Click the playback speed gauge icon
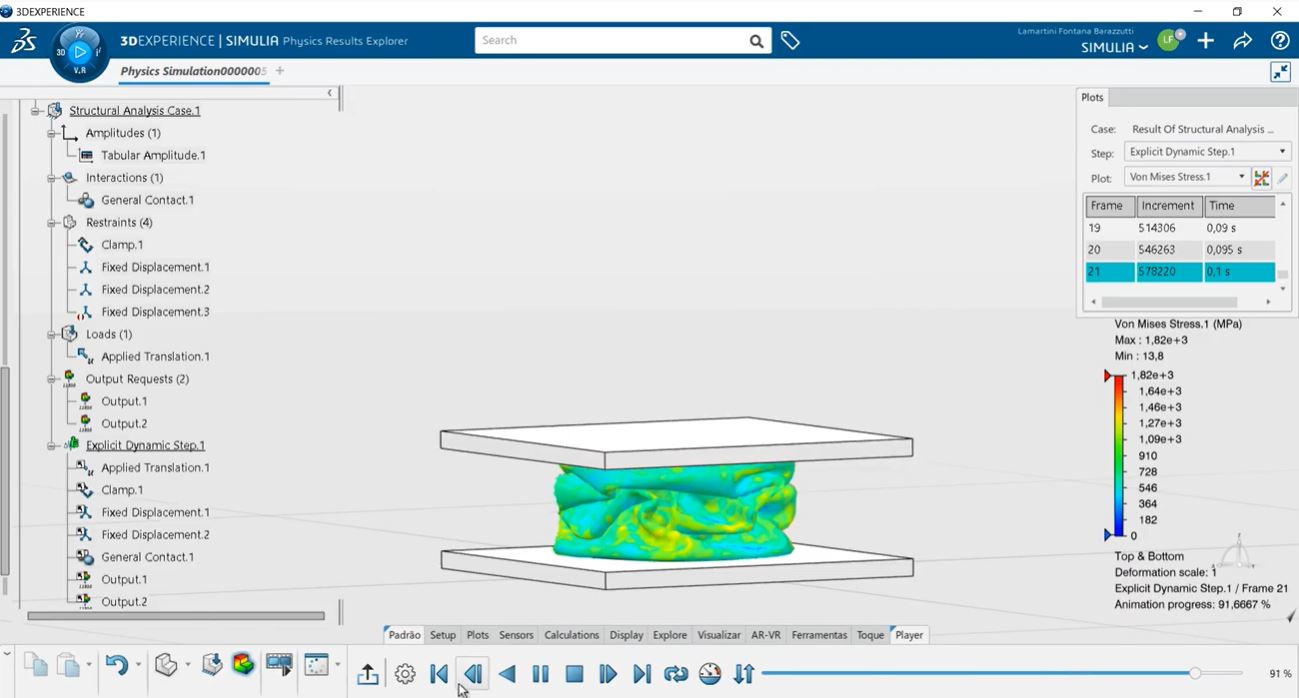Viewport: 1299px width, 698px height. coord(710,674)
